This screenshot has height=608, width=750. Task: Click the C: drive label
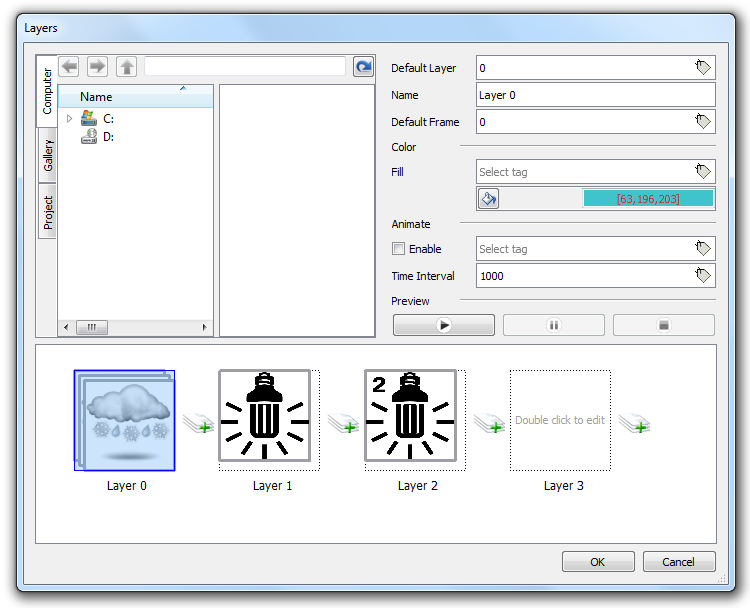coord(109,119)
